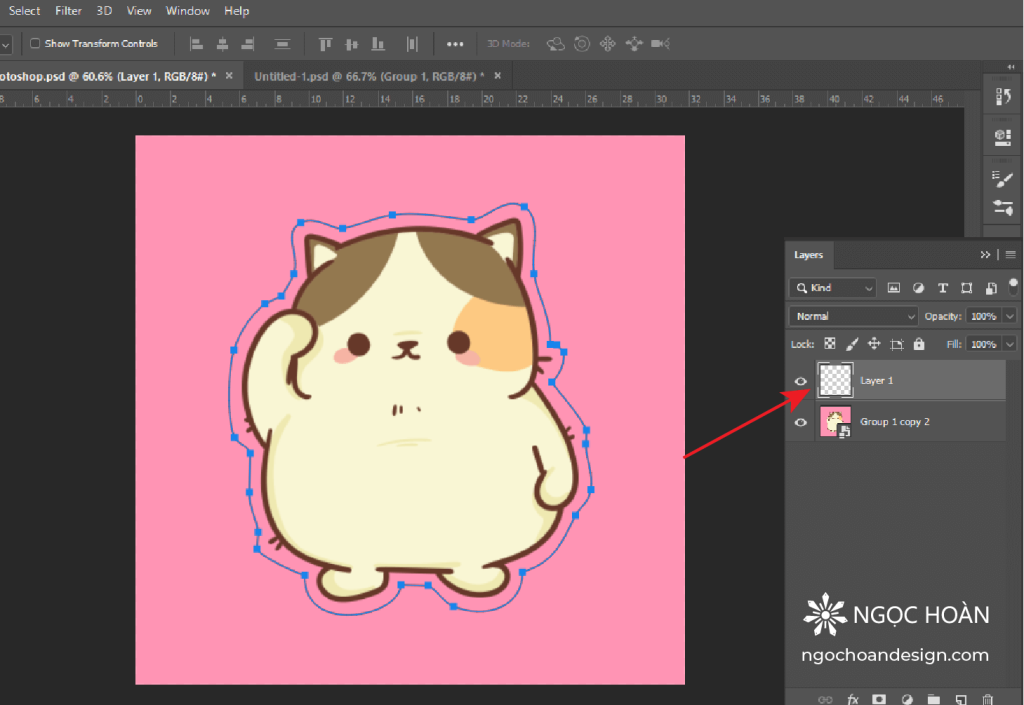
Task: Click the create new group folder icon
Action: [x=933, y=700]
